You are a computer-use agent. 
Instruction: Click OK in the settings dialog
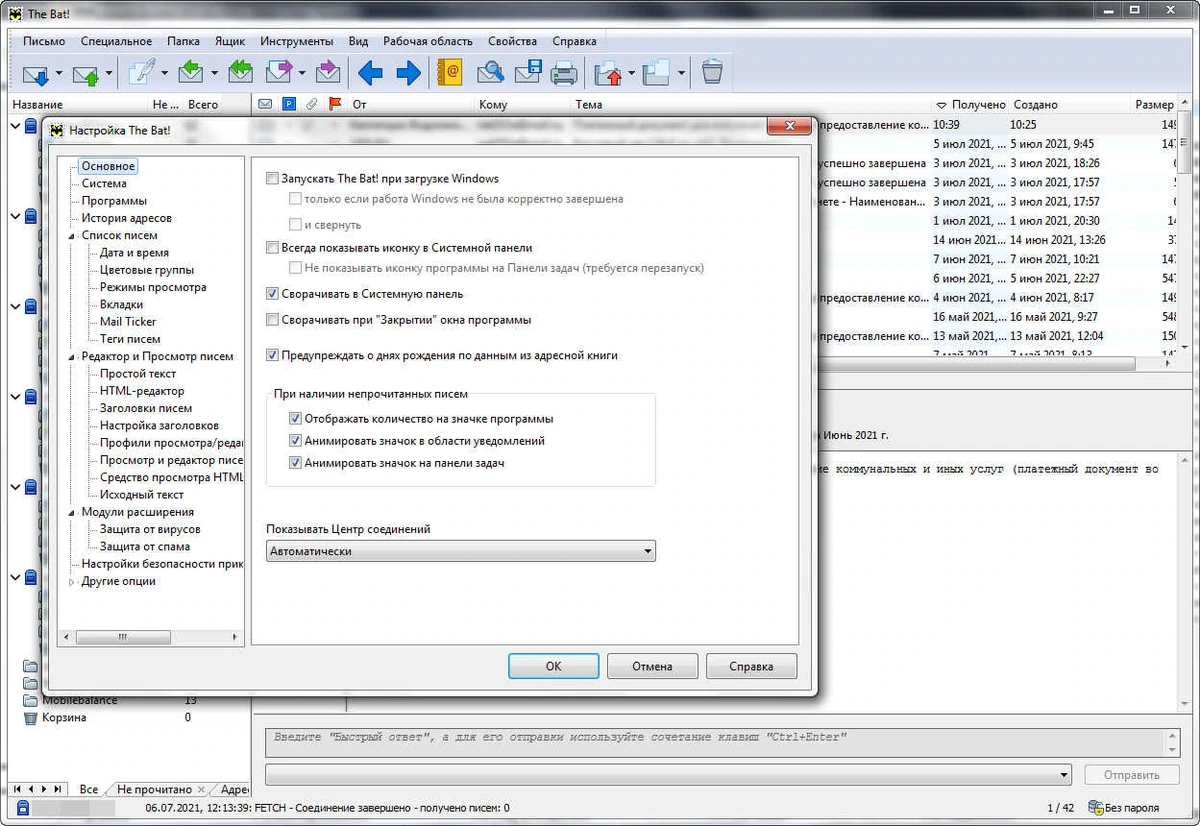tap(553, 666)
